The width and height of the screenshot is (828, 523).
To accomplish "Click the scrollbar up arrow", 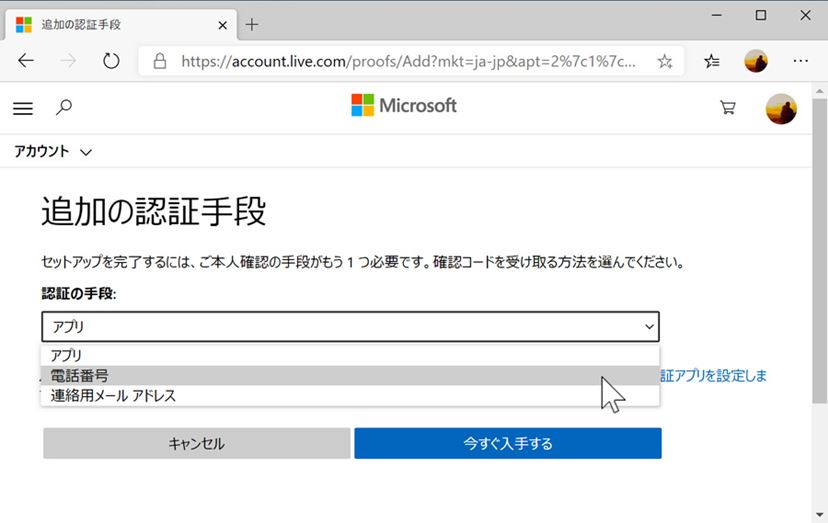I will tap(820, 91).
